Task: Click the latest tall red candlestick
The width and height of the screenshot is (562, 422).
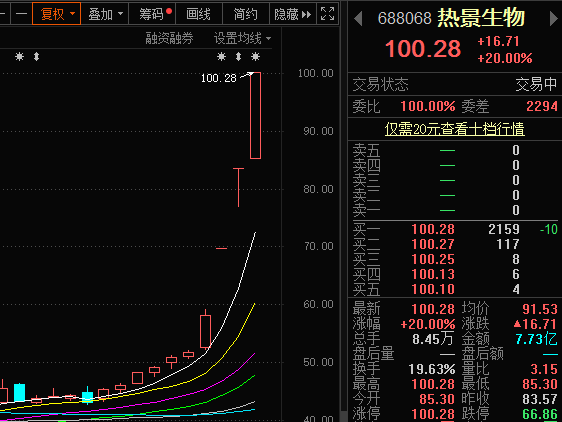Action: tap(255, 115)
